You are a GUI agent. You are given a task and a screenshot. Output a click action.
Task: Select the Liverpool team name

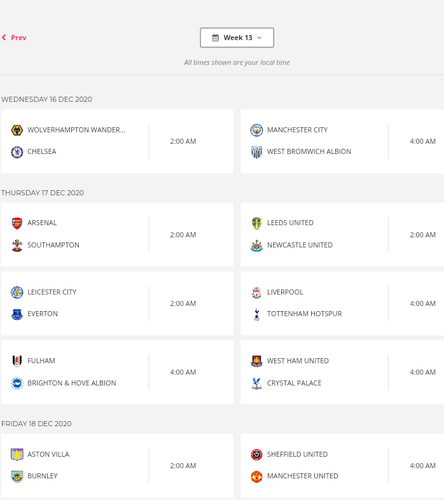click(285, 292)
